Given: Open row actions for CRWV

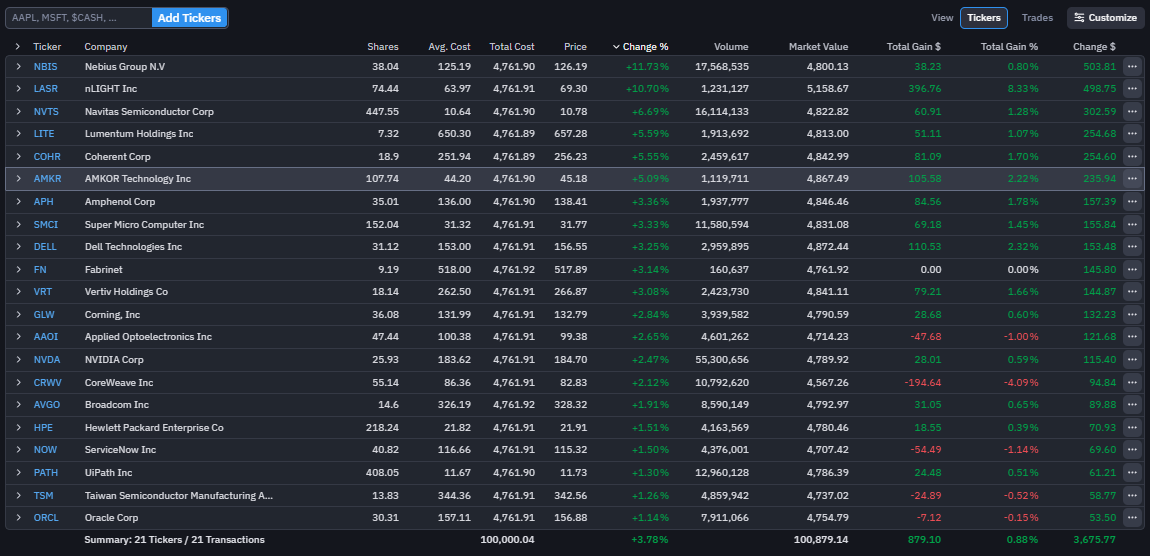Looking at the screenshot, I should (x=1132, y=382).
